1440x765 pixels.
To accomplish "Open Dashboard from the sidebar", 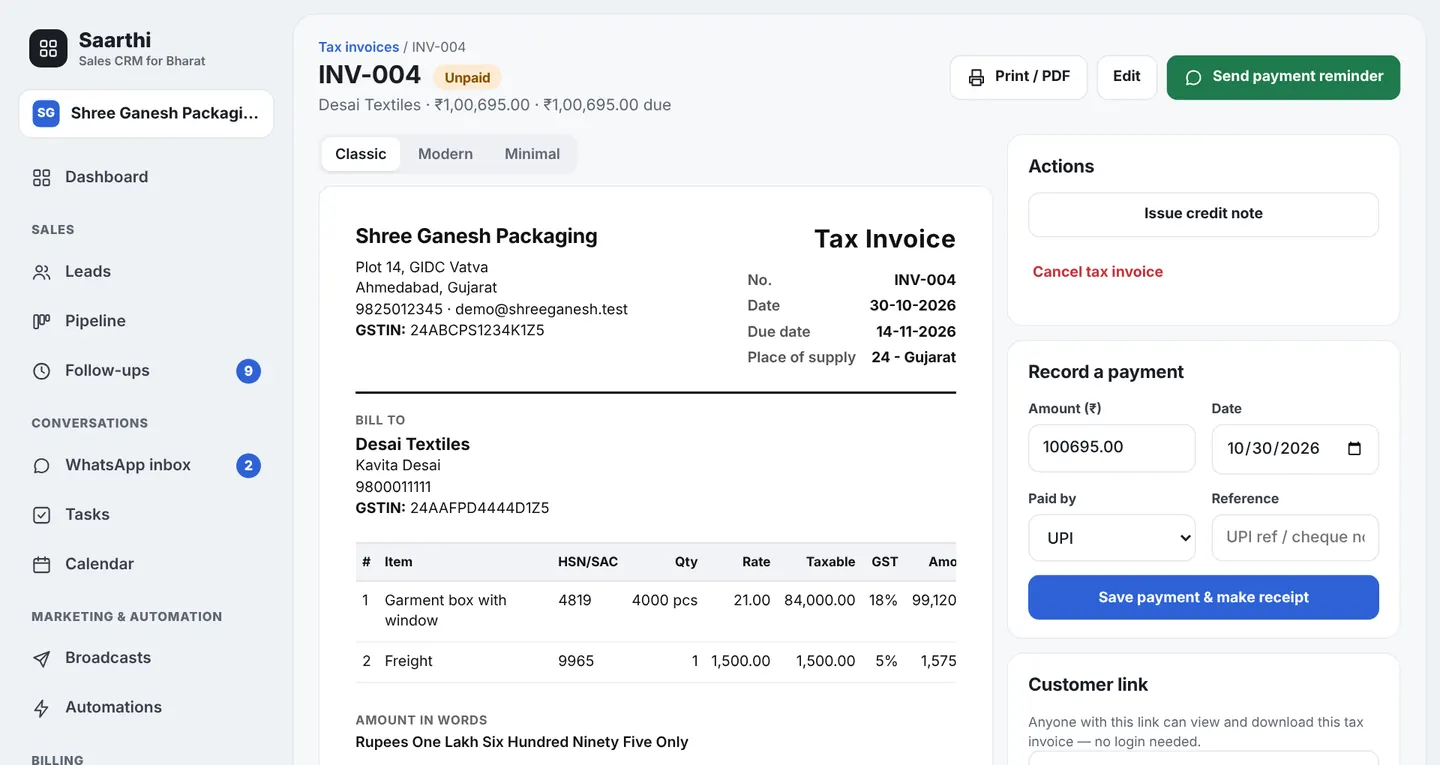I will (x=146, y=177).
